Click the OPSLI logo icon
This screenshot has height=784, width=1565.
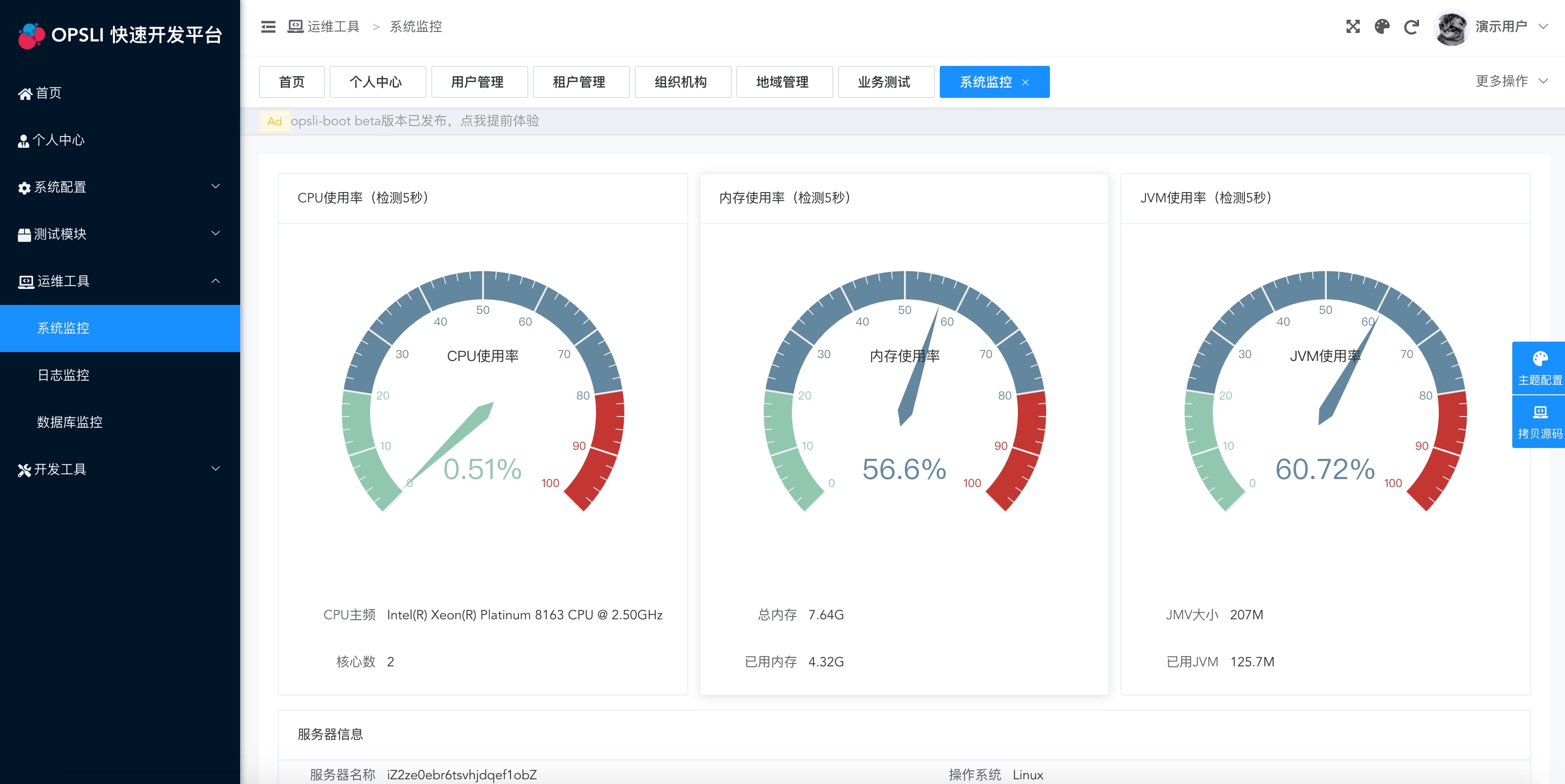tap(31, 35)
